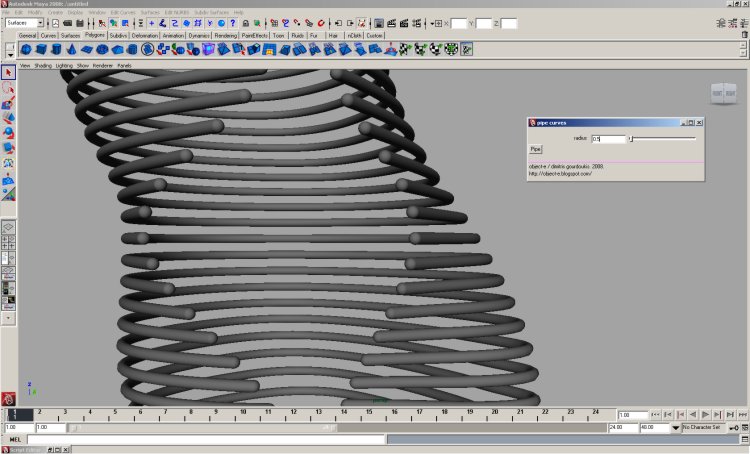Click the Pipe button in pipe curves window

(x=535, y=149)
